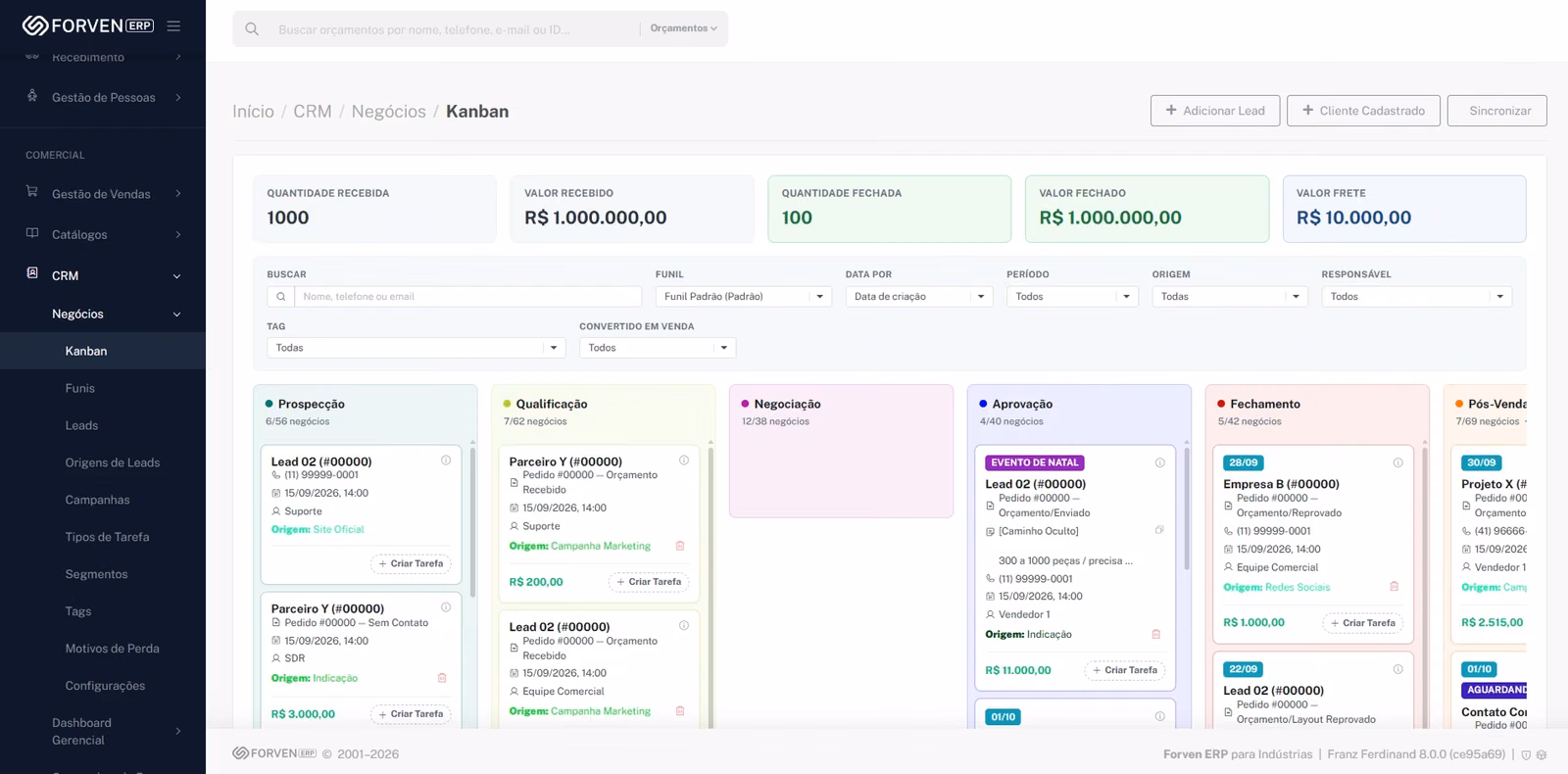Expand Gestão de Vendas in the sidebar
Image resolution: width=1568 pixels, height=774 pixels.
tap(103, 194)
